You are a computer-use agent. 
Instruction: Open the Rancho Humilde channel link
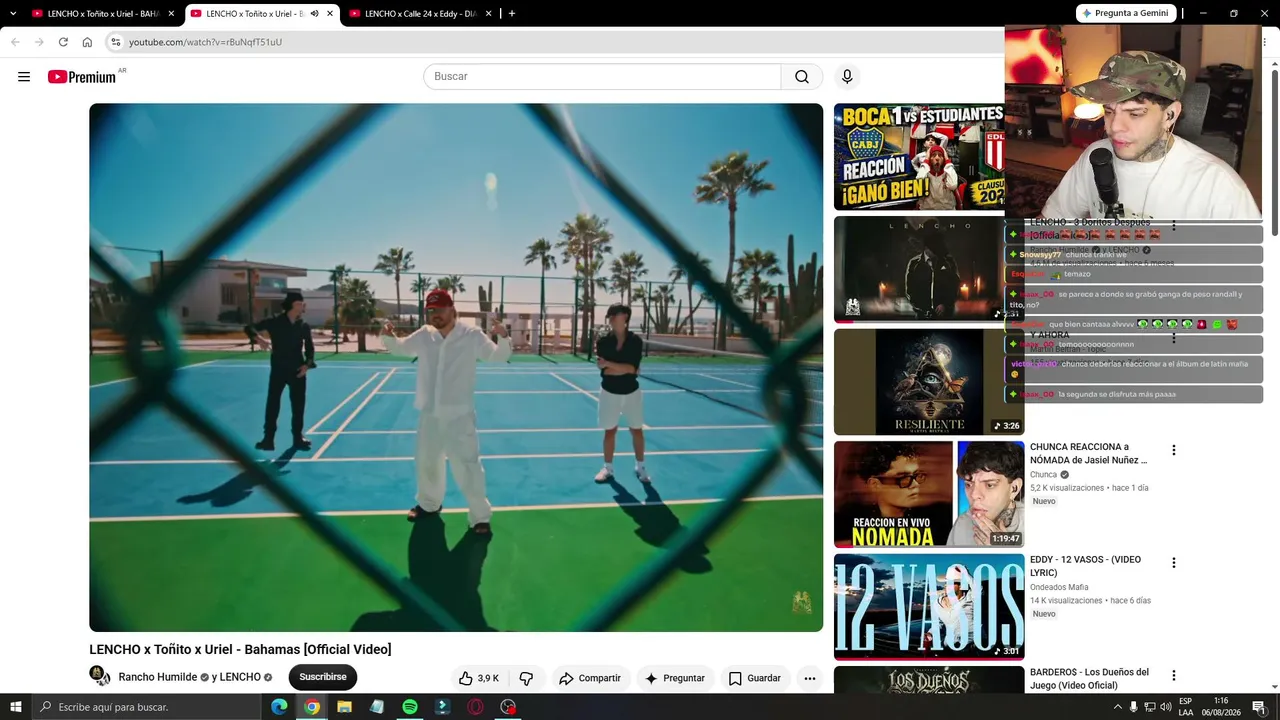[158, 677]
